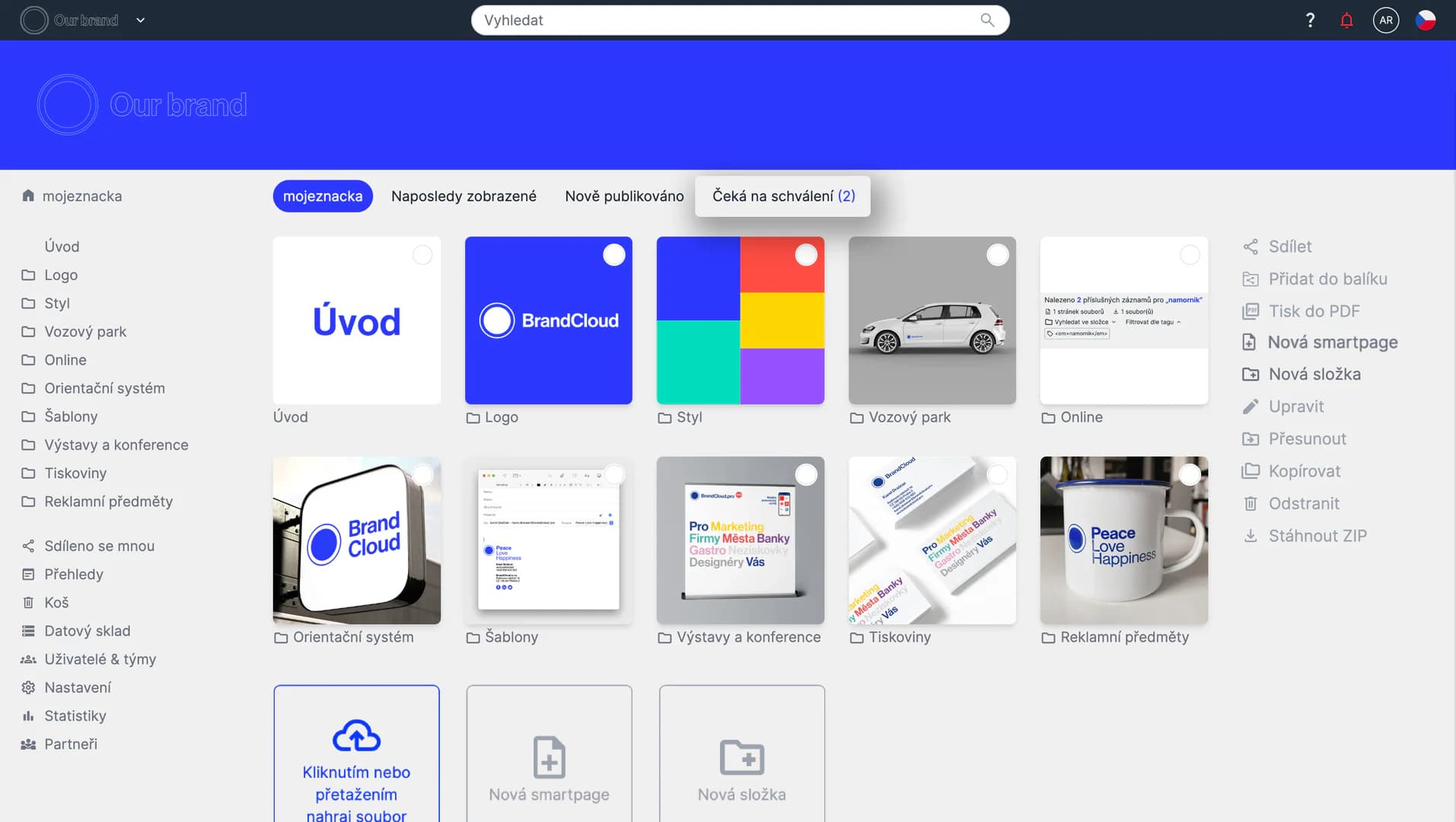The height and width of the screenshot is (822, 1456).
Task: Check the Reklamní předměty tile selection circle
Action: point(1189,475)
